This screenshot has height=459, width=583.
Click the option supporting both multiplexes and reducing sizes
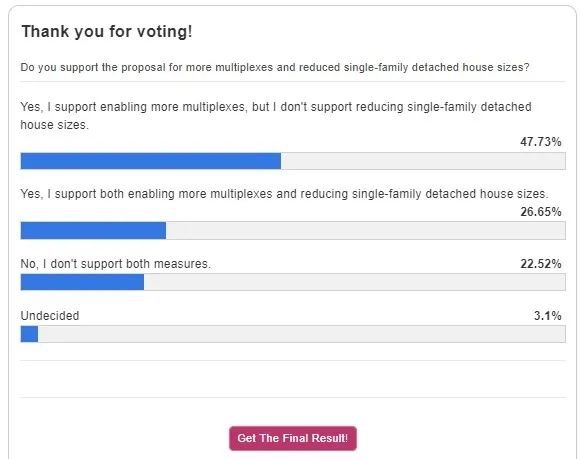(284, 194)
